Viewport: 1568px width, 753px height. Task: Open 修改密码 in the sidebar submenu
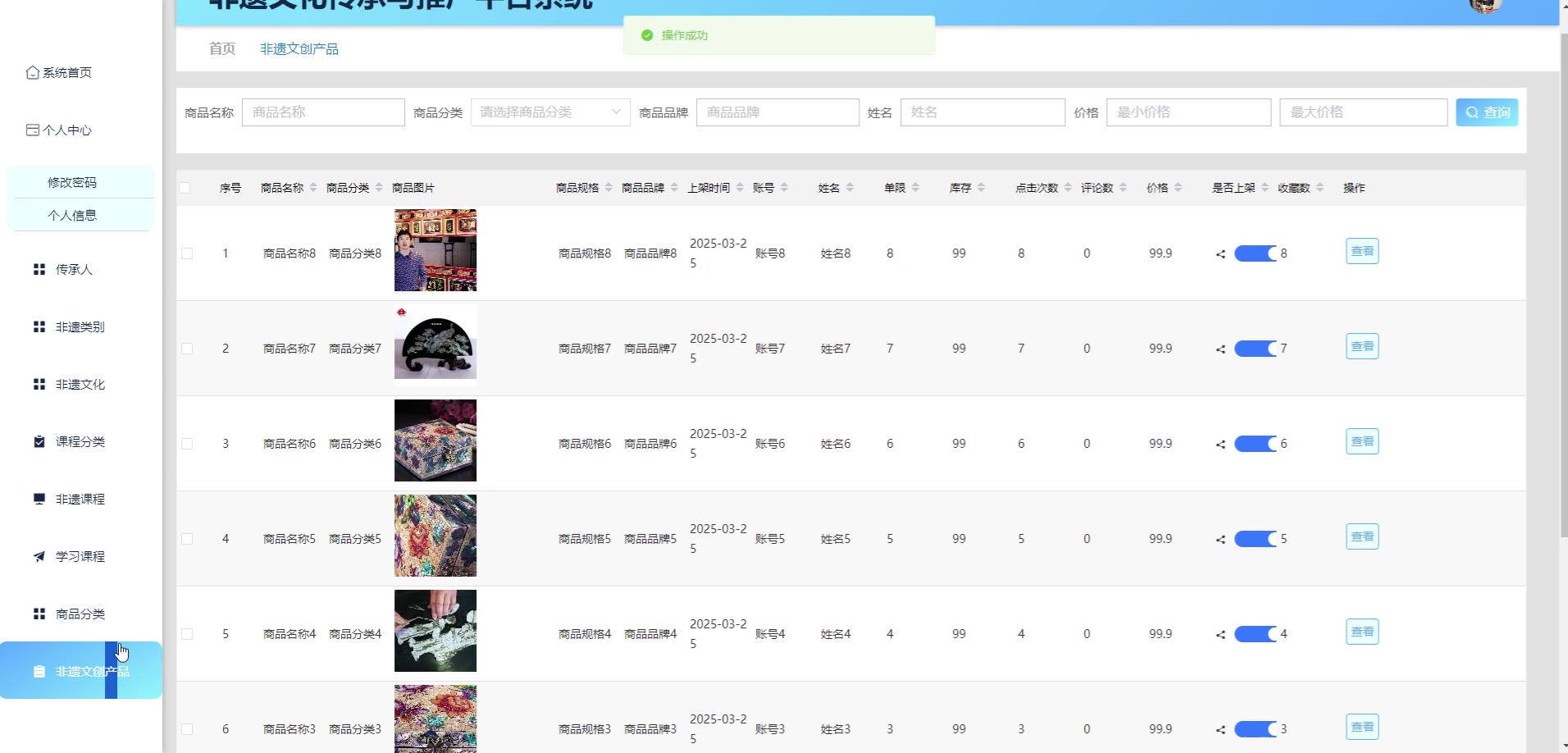[72, 182]
